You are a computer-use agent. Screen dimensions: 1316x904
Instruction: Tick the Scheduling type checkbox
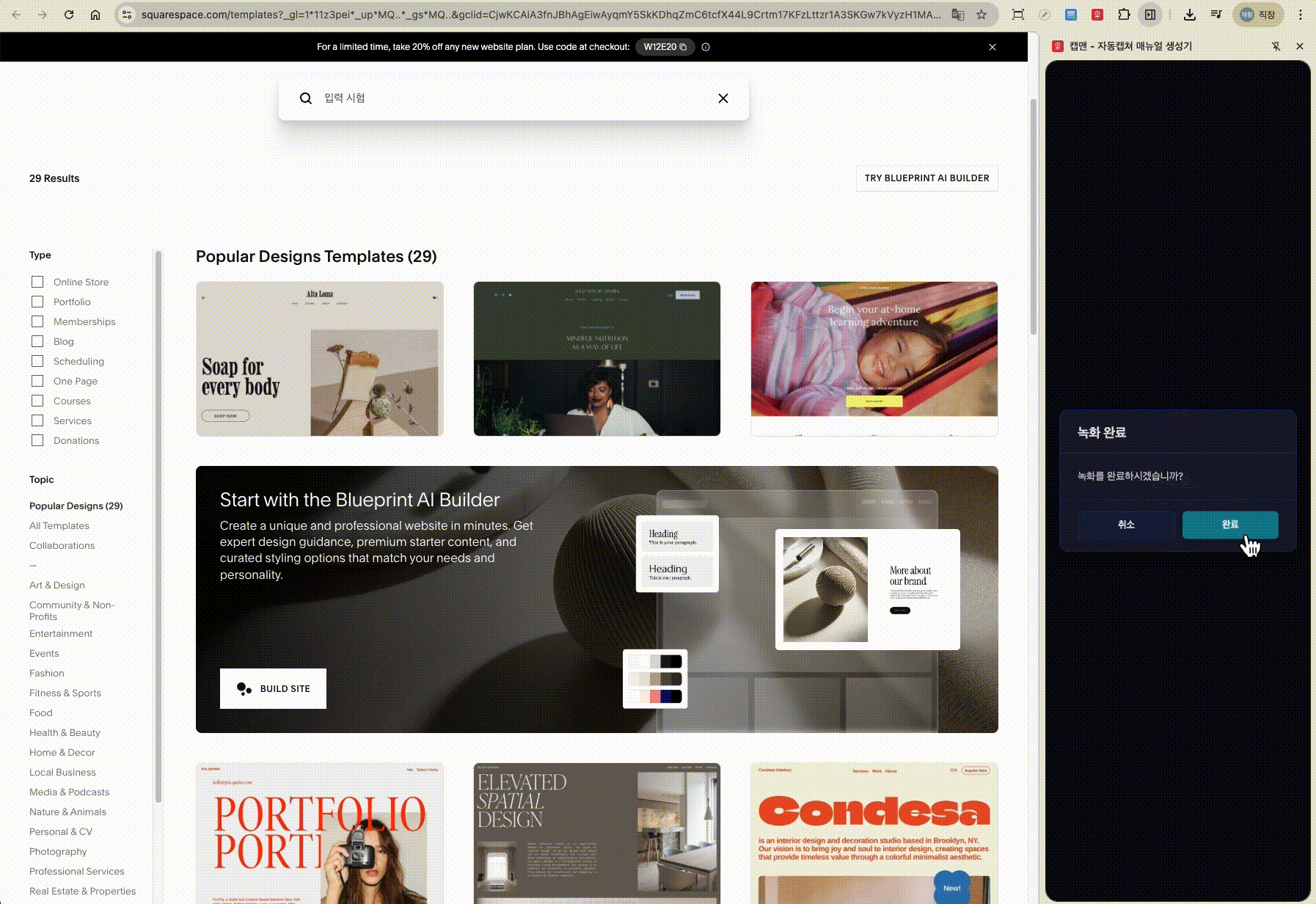38,361
